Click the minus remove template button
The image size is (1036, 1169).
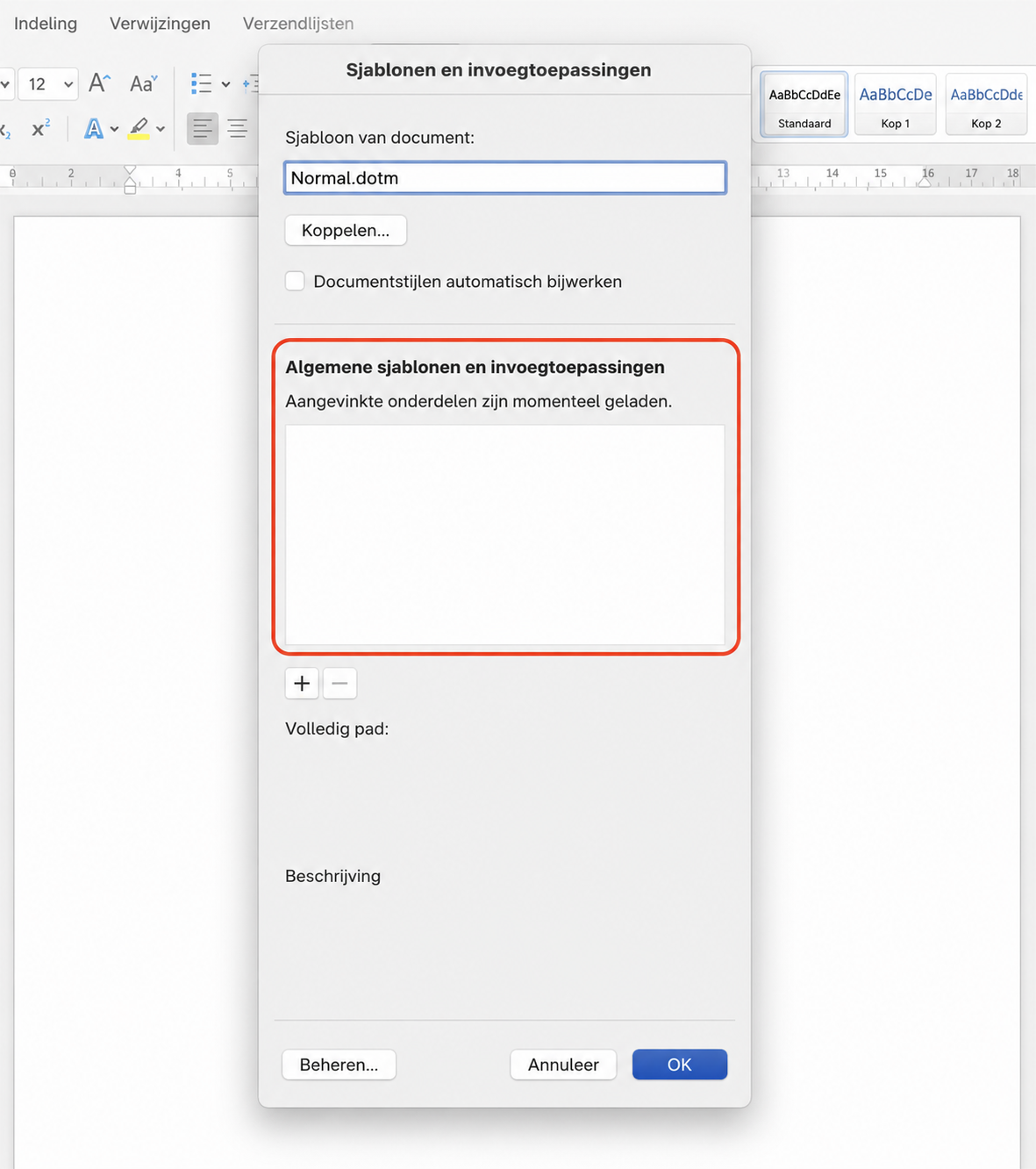point(339,684)
